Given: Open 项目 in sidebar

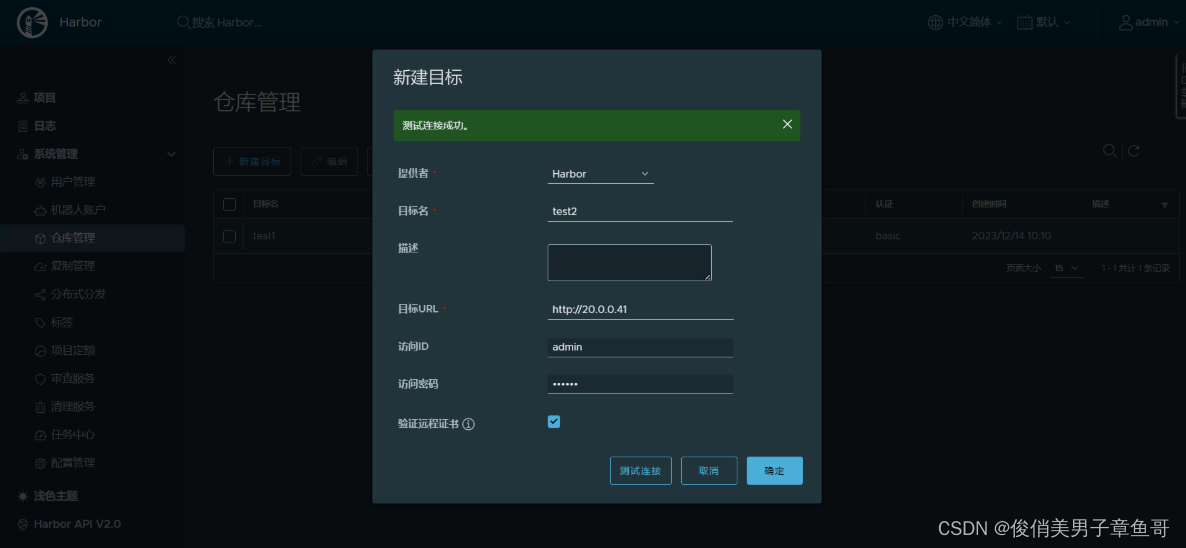Looking at the screenshot, I should point(45,98).
